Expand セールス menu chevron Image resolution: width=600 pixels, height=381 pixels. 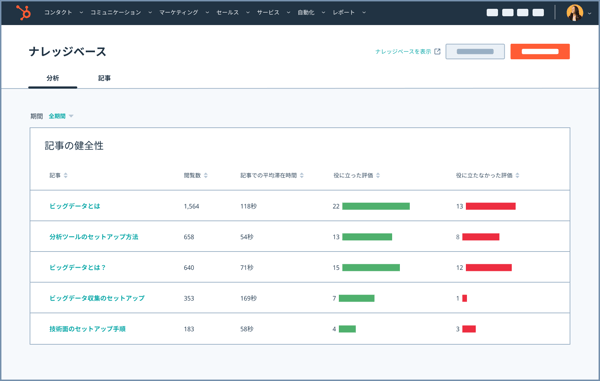[248, 13]
